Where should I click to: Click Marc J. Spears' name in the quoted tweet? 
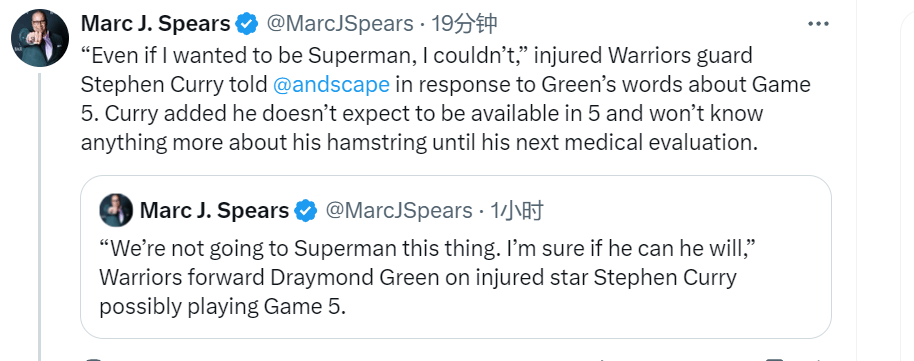point(214,211)
